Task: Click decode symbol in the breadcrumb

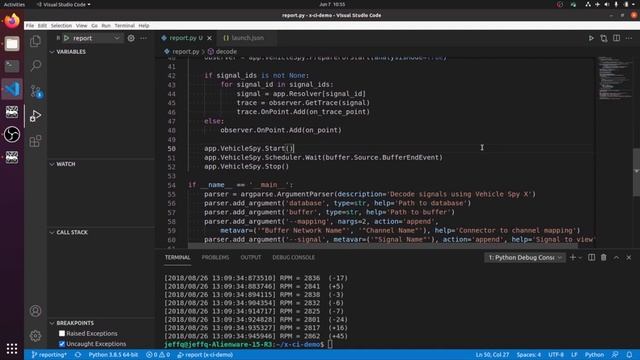Action: point(226,51)
